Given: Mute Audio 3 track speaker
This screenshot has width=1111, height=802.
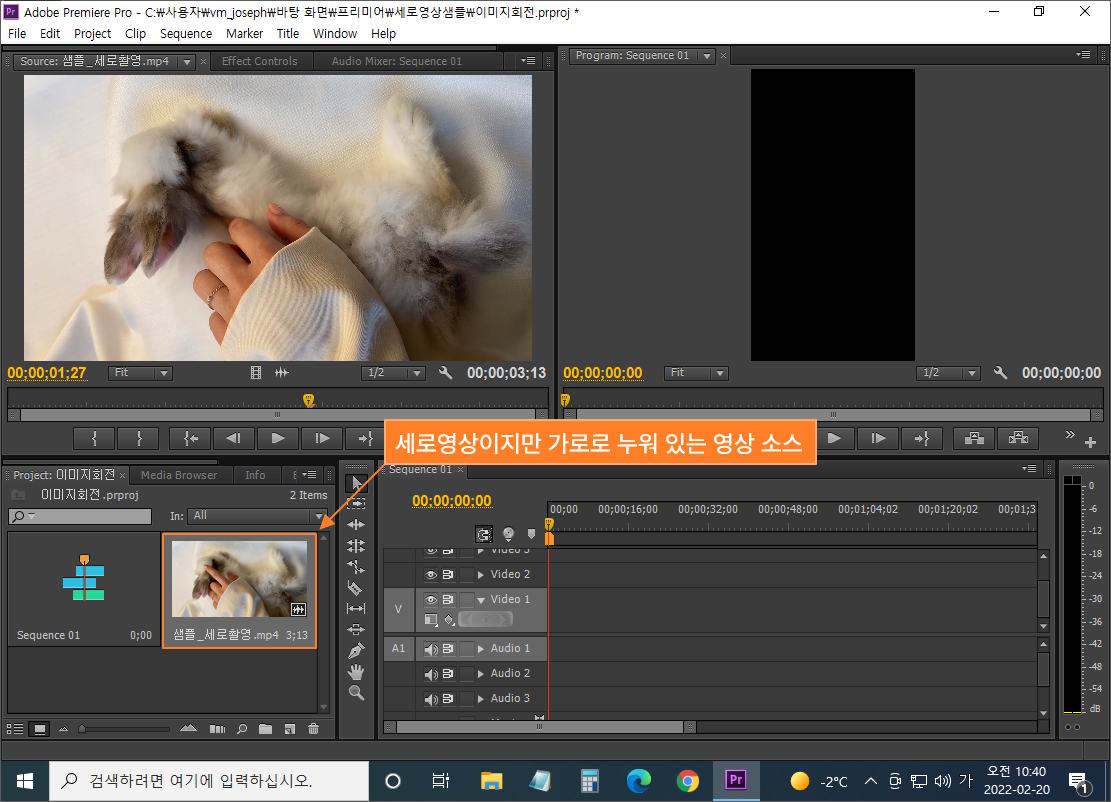Looking at the screenshot, I should 431,699.
